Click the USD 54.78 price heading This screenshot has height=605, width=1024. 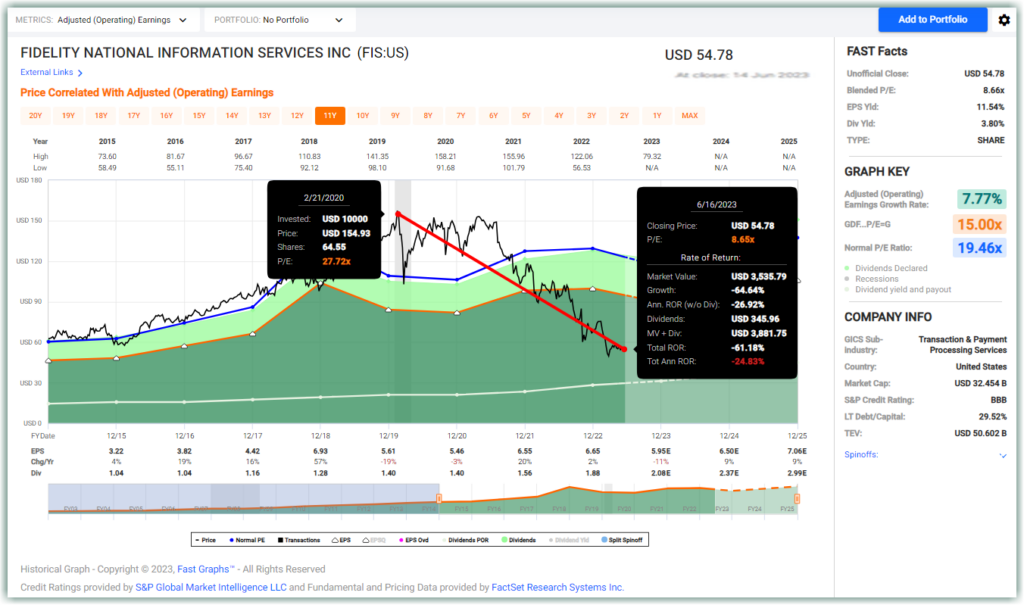(x=699, y=56)
